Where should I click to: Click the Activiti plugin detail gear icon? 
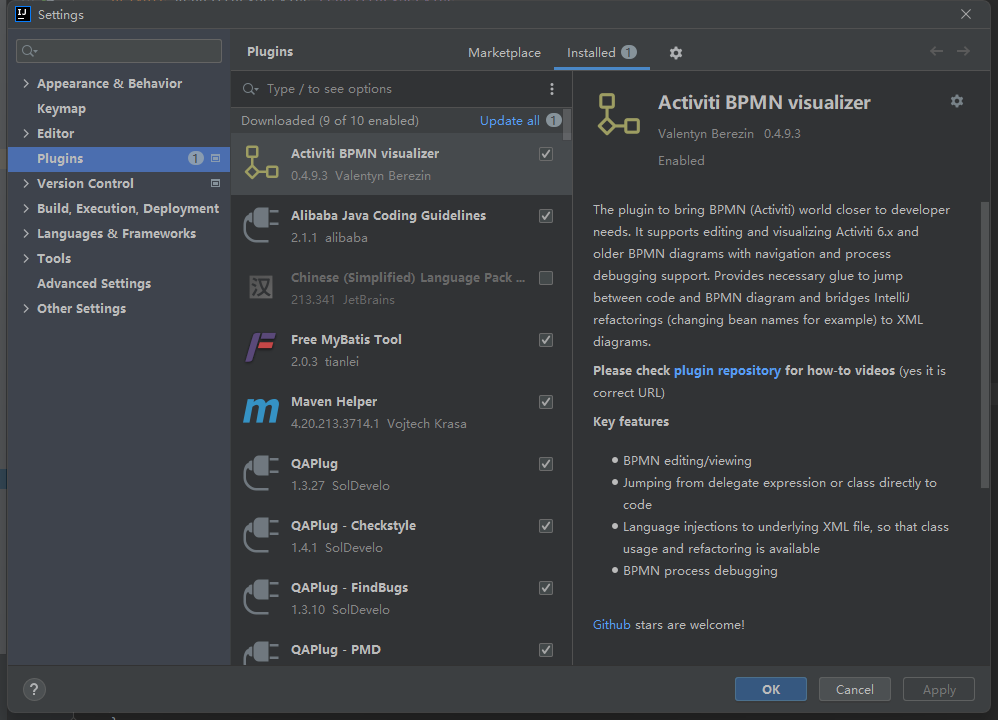957,101
